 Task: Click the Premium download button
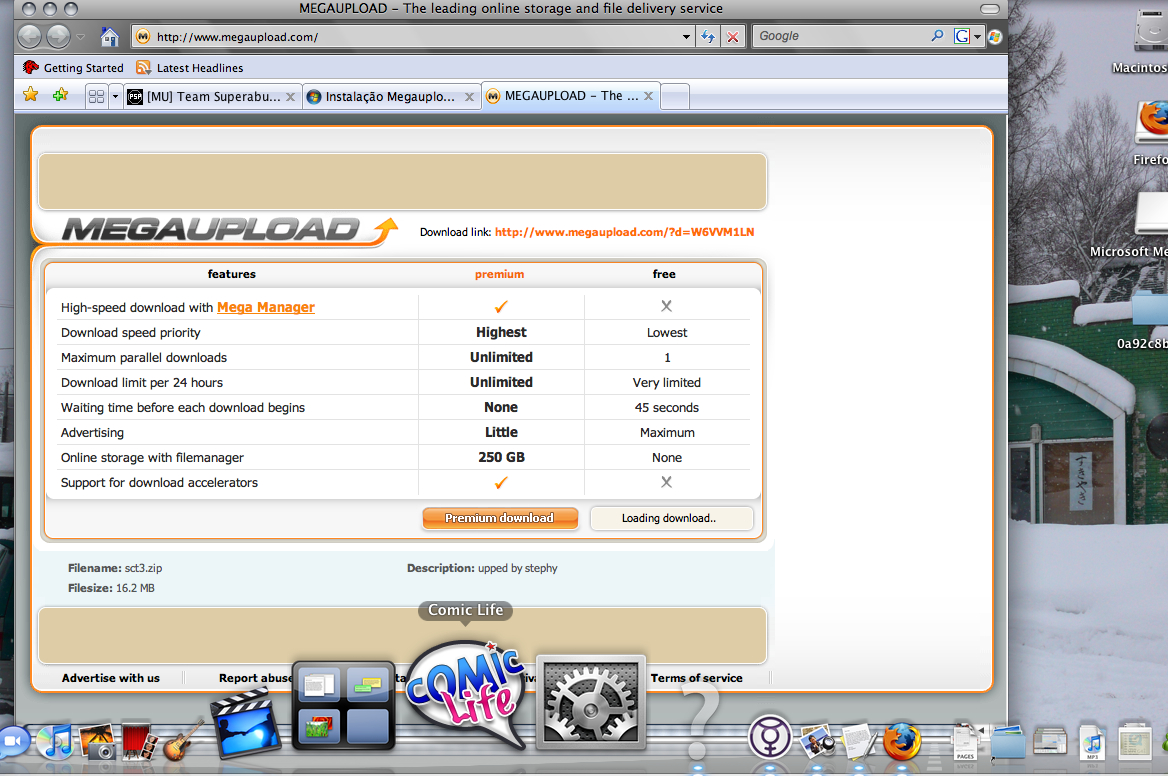pos(500,518)
